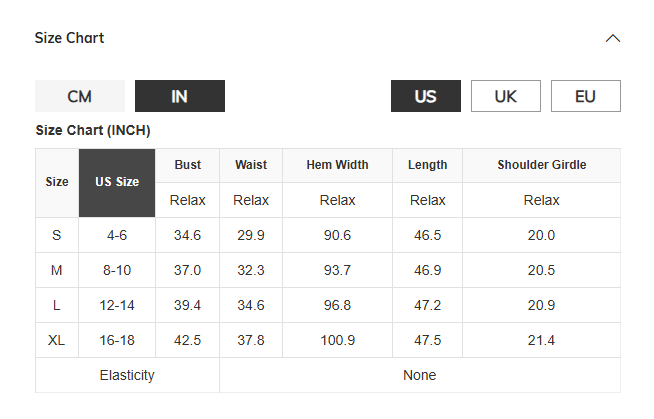Switch to EU sizing
This screenshot has height=419, width=654.
pyautogui.click(x=586, y=96)
